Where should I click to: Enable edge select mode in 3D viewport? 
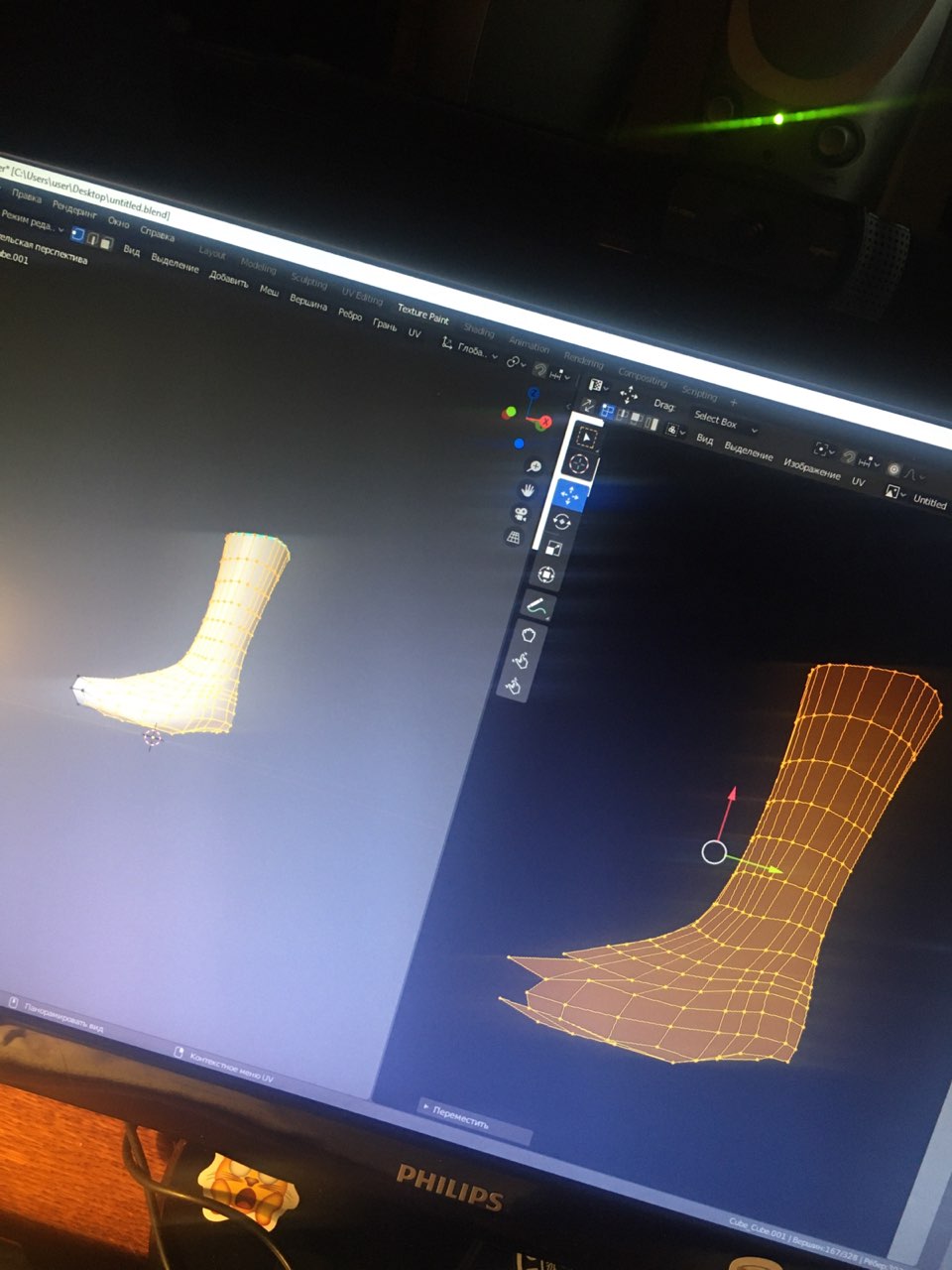[92, 239]
